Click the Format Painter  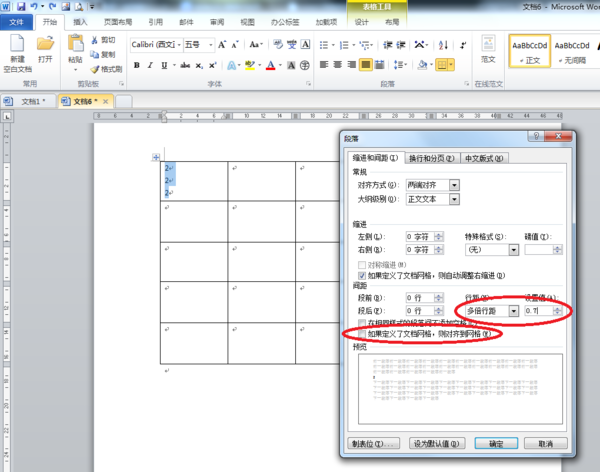click(x=106, y=69)
